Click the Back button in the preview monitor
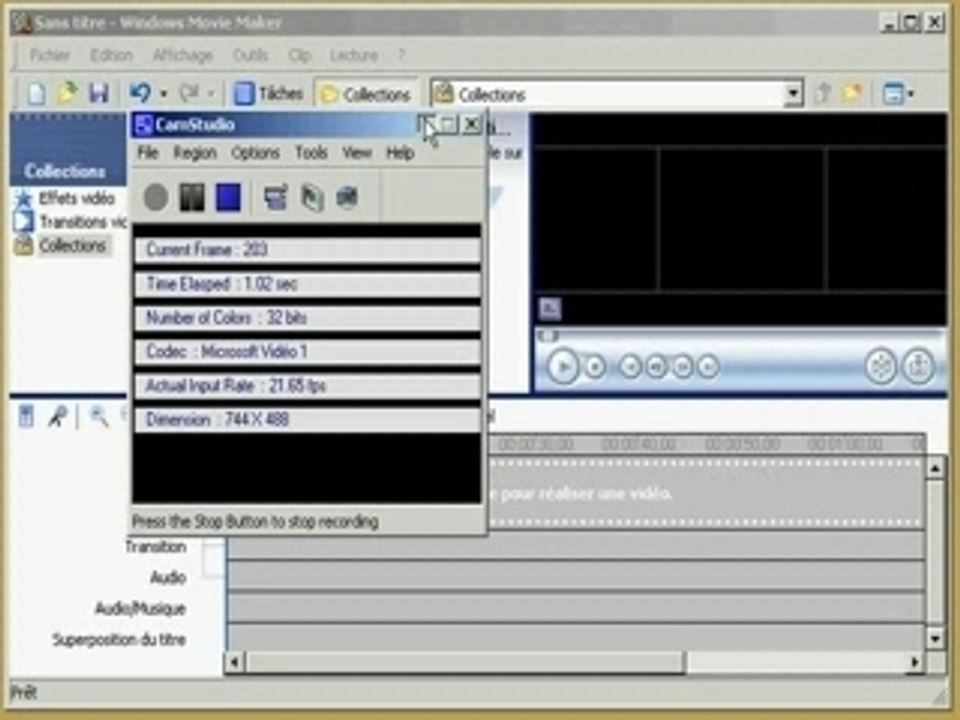Viewport: 960px width, 720px height. point(630,367)
